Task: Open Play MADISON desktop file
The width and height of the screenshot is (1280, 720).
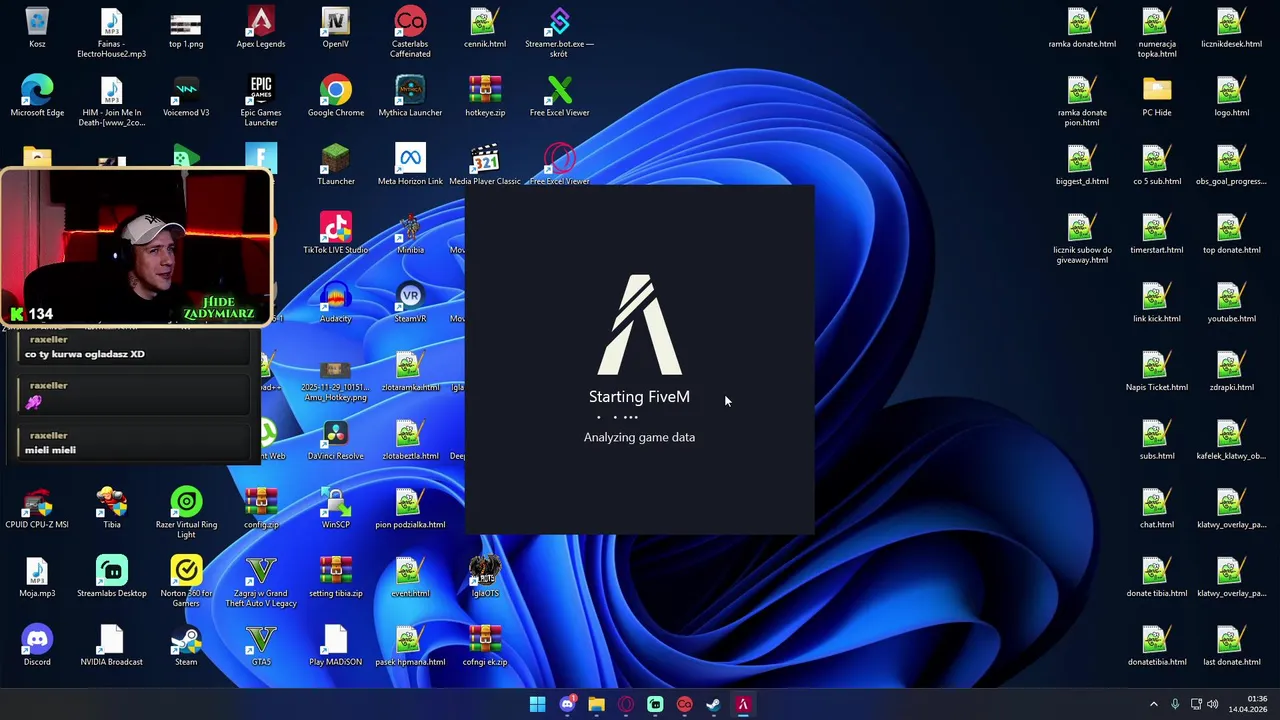Action: tap(336, 645)
